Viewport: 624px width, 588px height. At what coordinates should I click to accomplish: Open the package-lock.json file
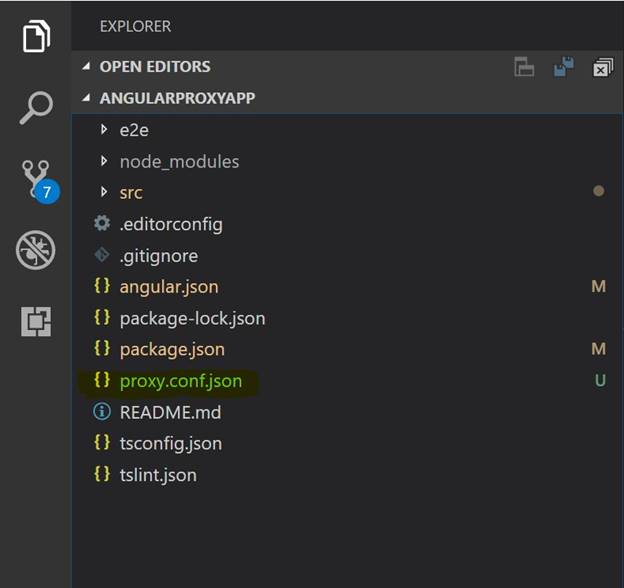193,318
